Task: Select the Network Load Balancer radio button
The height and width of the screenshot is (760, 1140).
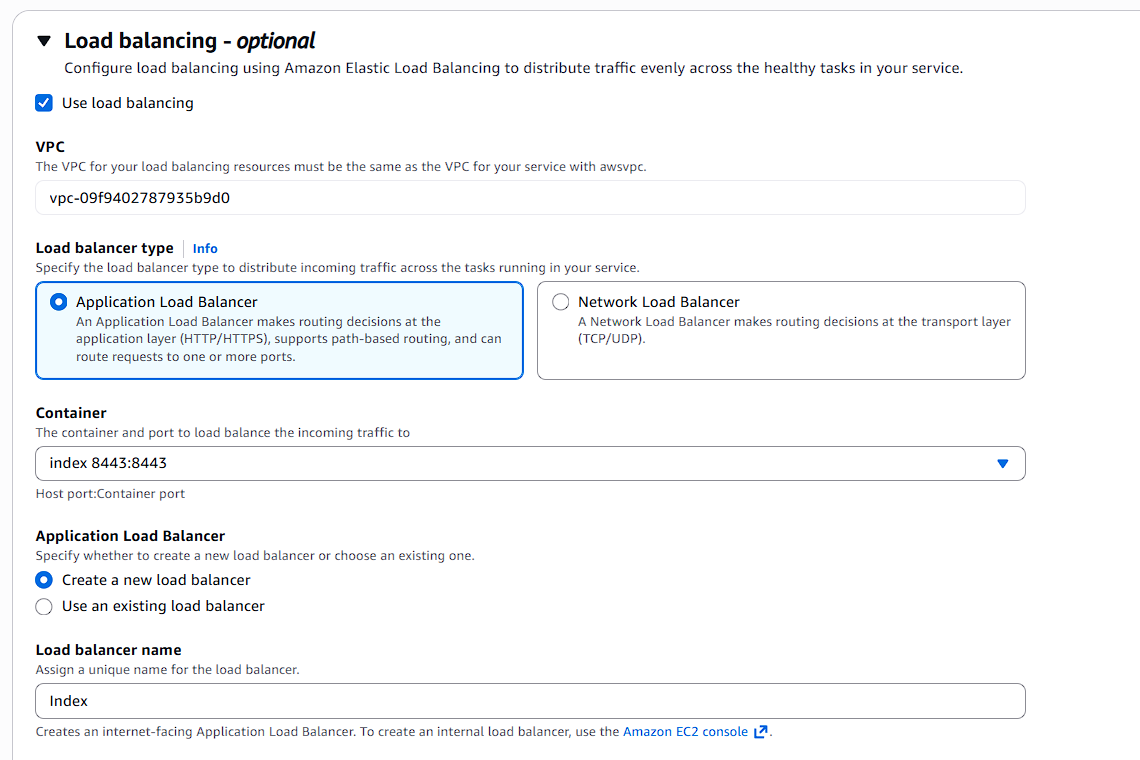Action: (561, 302)
